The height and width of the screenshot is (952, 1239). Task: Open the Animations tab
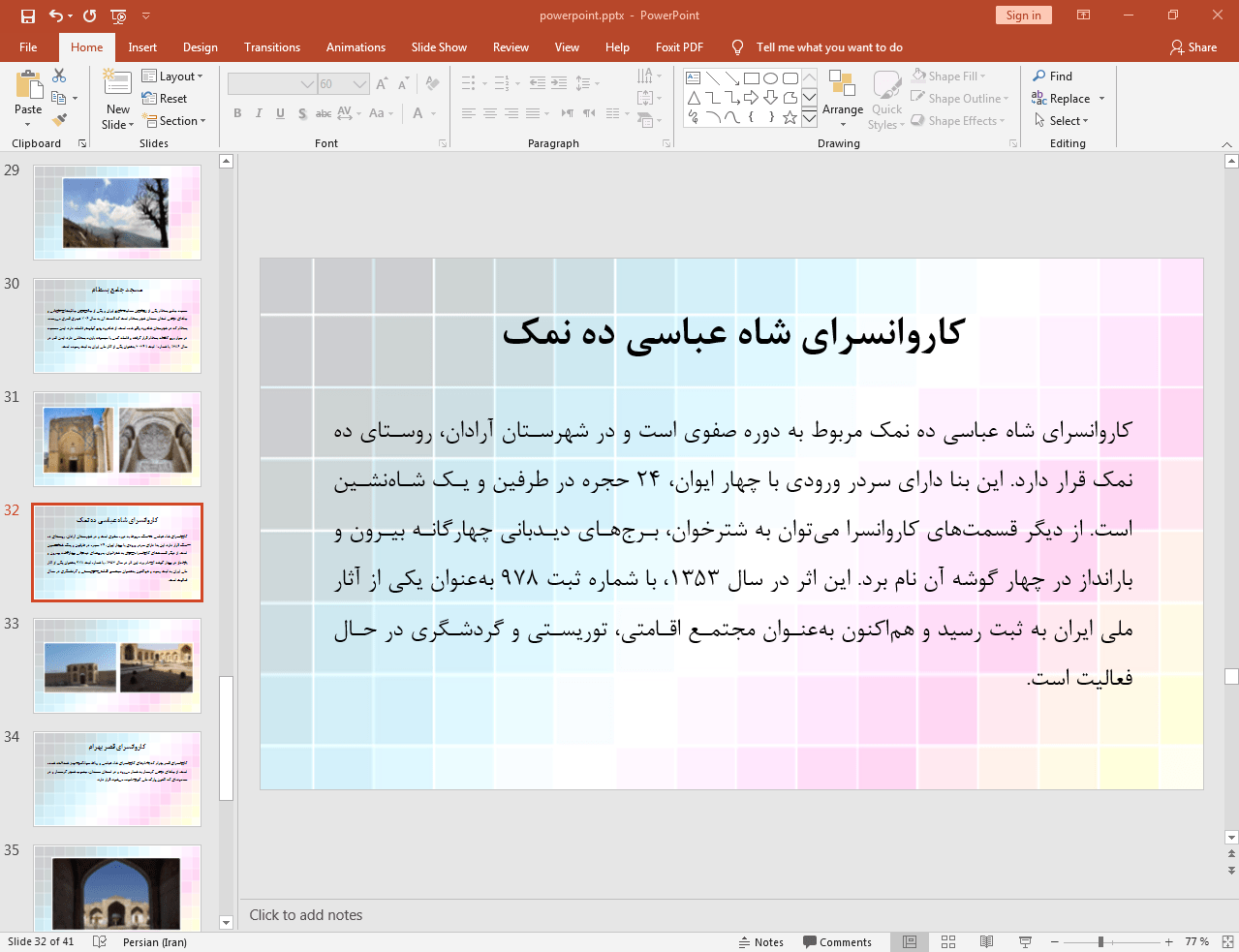tap(356, 47)
